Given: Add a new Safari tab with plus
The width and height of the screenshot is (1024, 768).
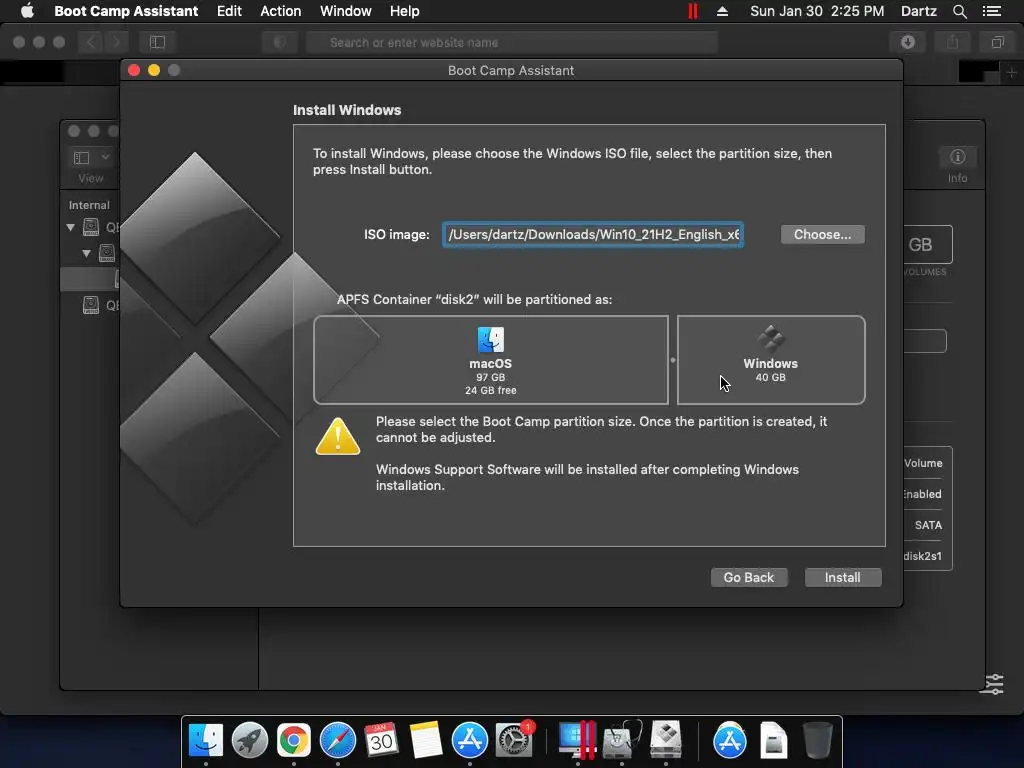Looking at the screenshot, I should pos(1012,72).
